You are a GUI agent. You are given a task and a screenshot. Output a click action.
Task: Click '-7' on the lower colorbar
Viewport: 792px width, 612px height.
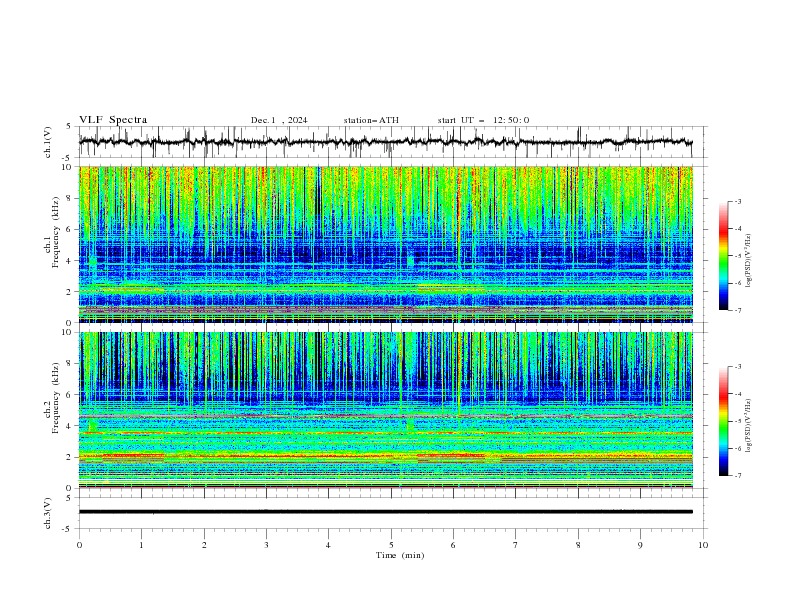tap(738, 476)
